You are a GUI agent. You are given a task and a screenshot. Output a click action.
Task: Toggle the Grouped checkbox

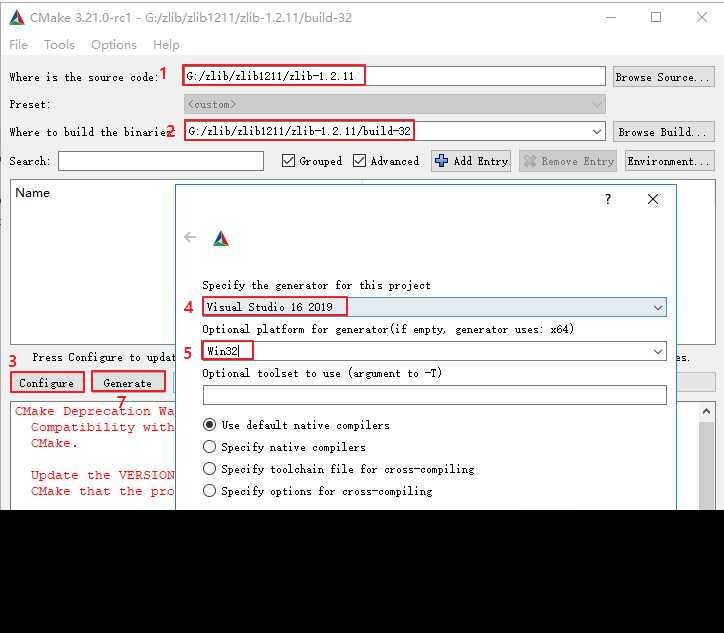tap(288, 161)
